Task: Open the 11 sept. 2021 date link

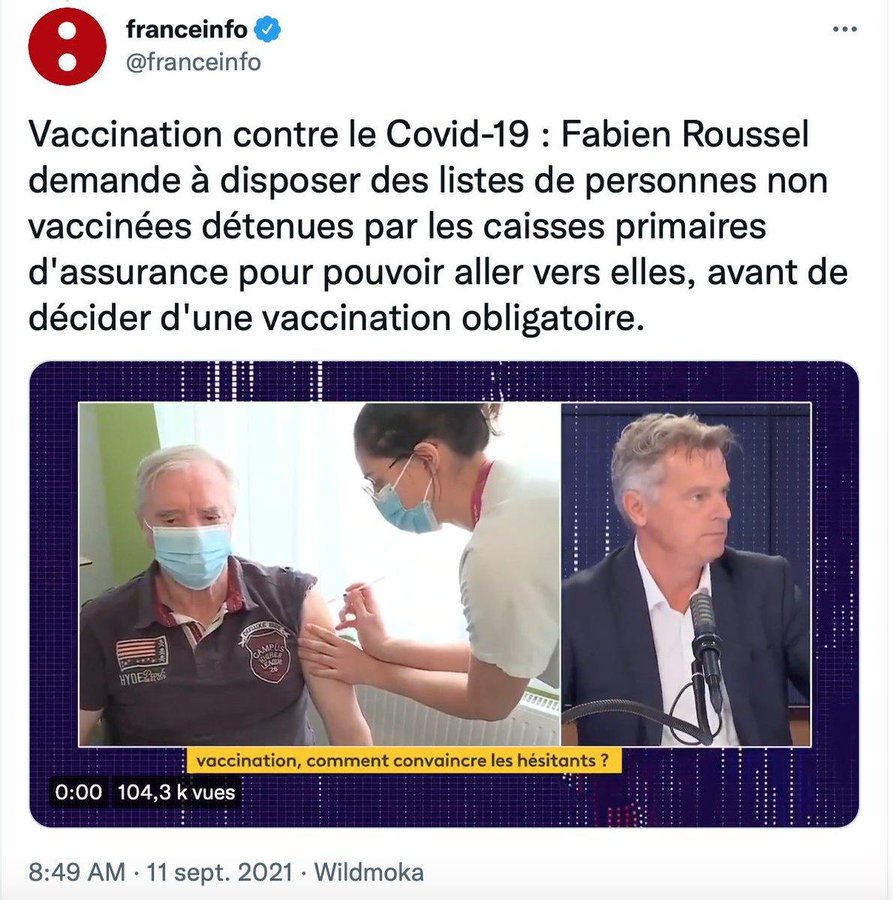Action: 220,872
